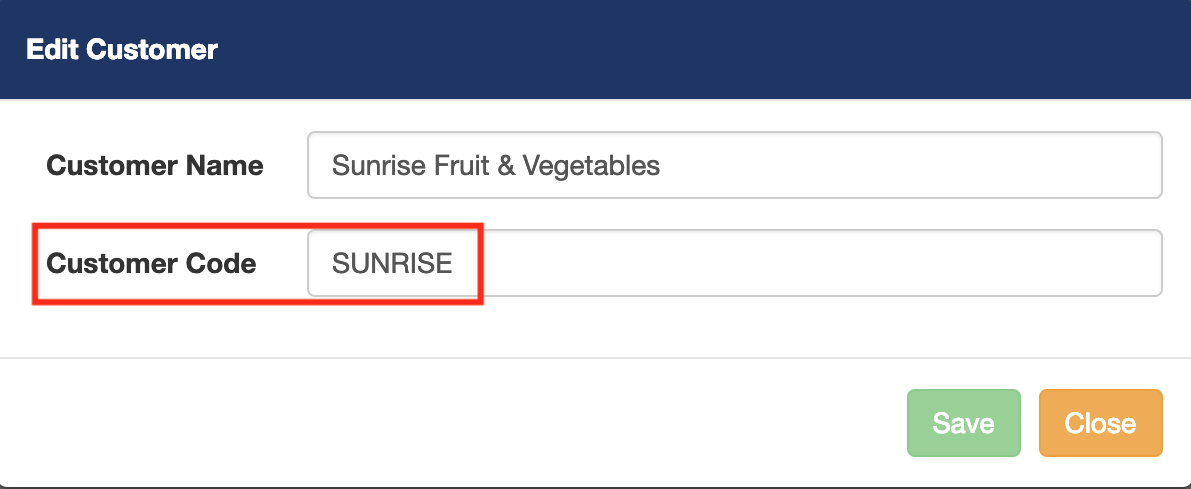Click the SUNRISE text in code field

392,263
